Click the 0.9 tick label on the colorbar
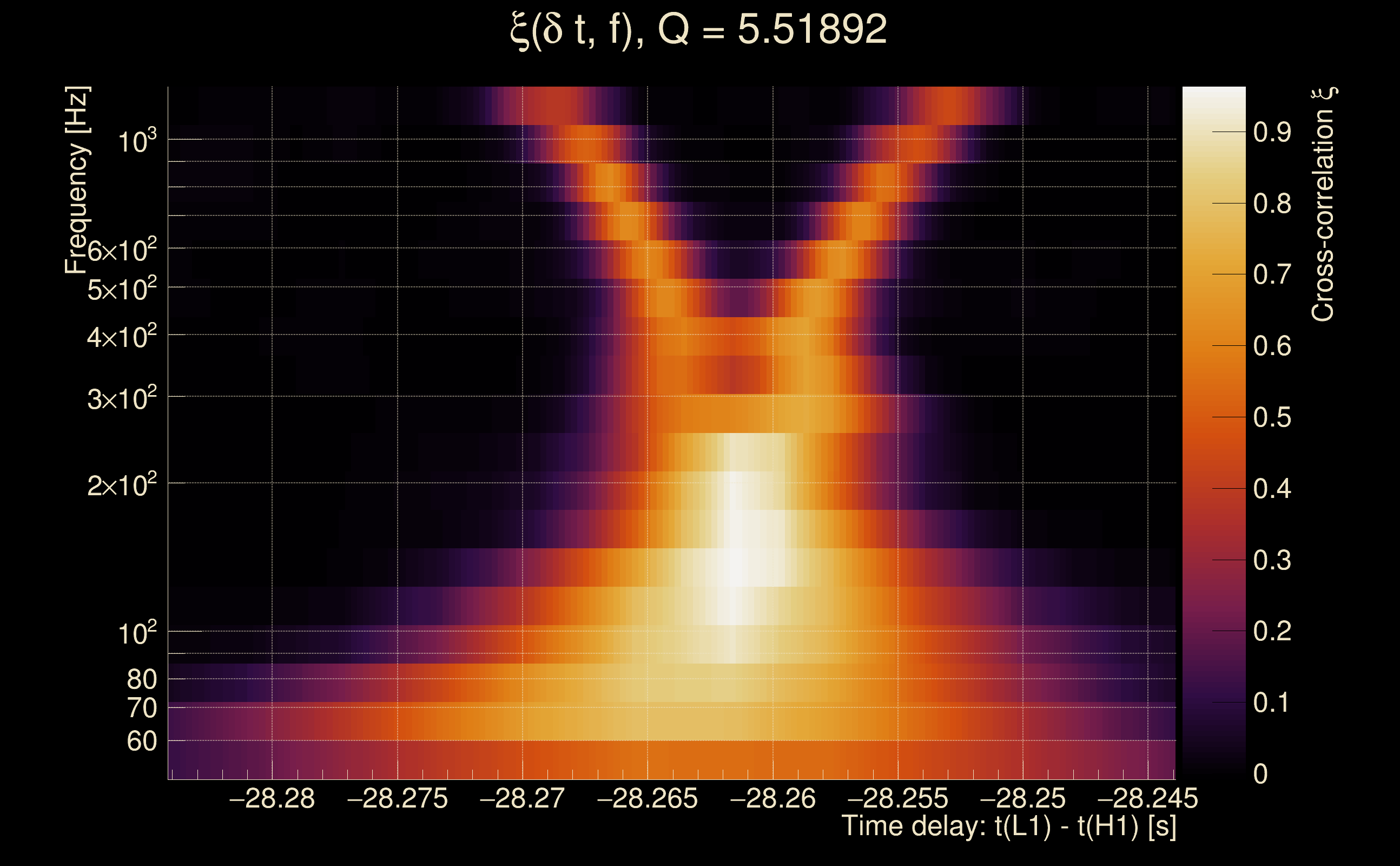The width and height of the screenshot is (1400, 866). (1272, 132)
